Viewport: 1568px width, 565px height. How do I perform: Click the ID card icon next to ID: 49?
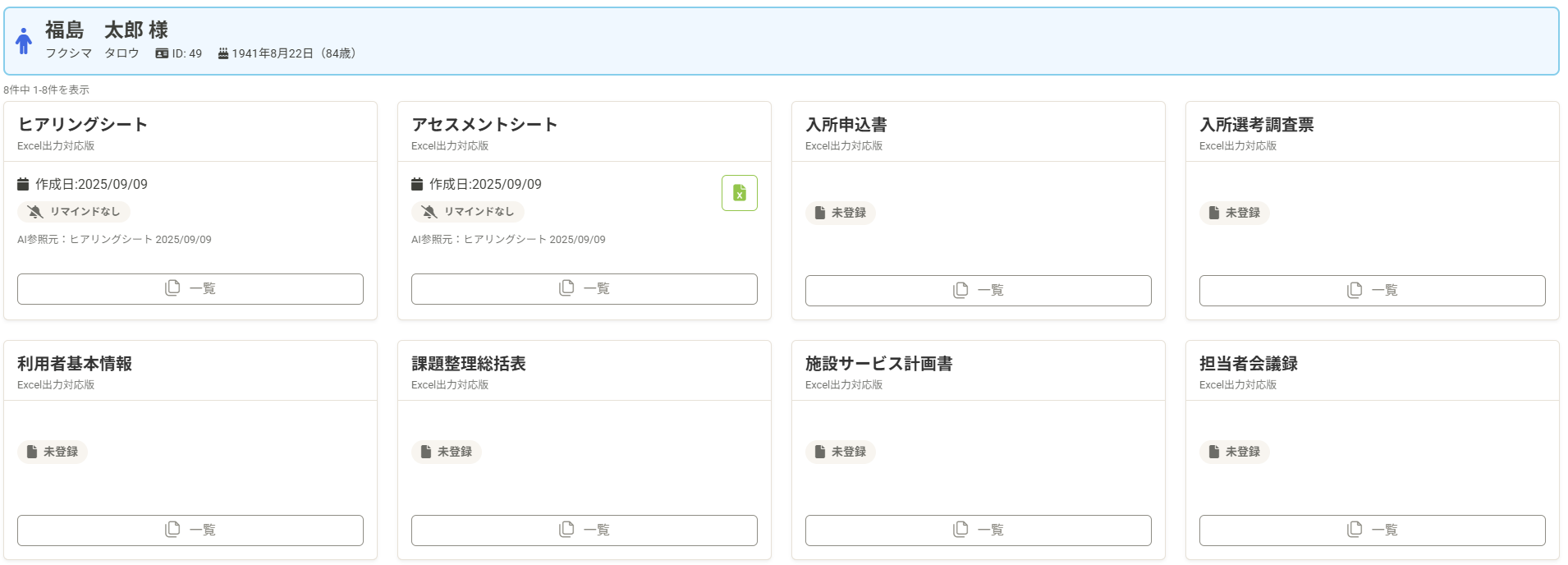162,53
